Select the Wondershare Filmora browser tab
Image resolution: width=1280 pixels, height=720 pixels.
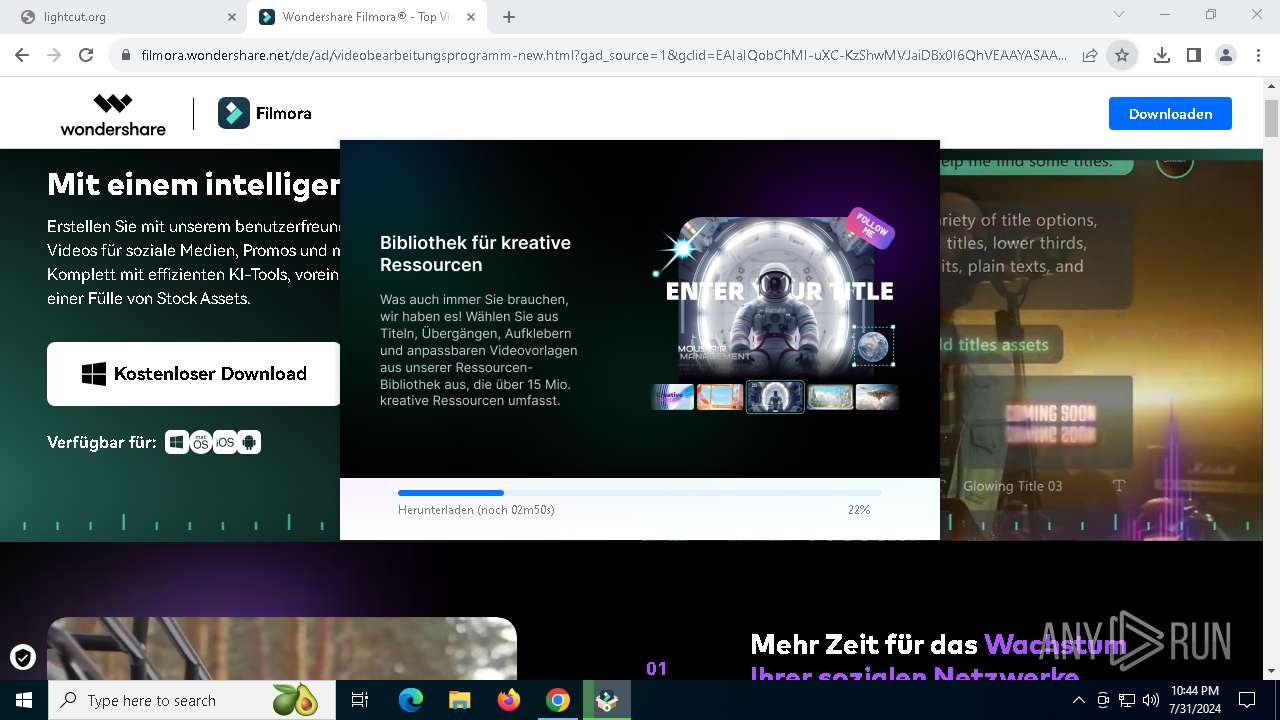coord(367,17)
